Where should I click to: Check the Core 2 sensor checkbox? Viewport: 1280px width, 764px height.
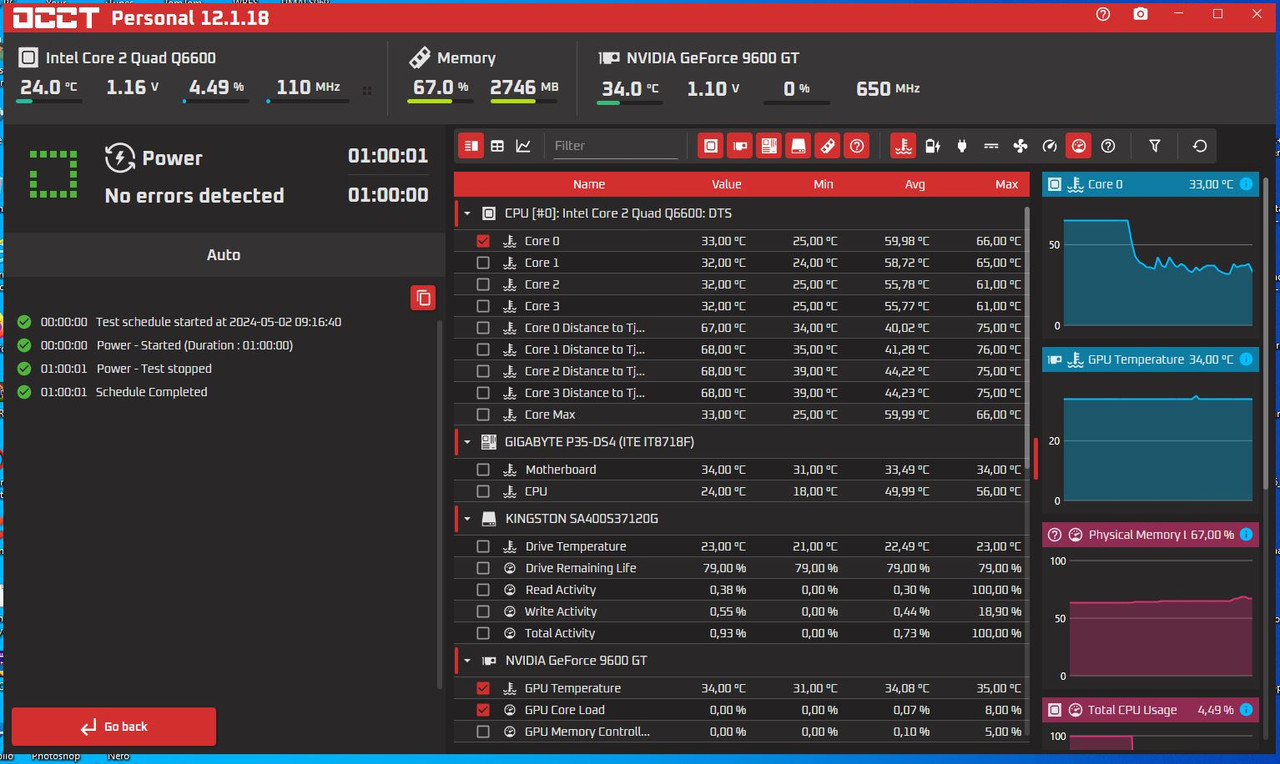click(x=483, y=285)
